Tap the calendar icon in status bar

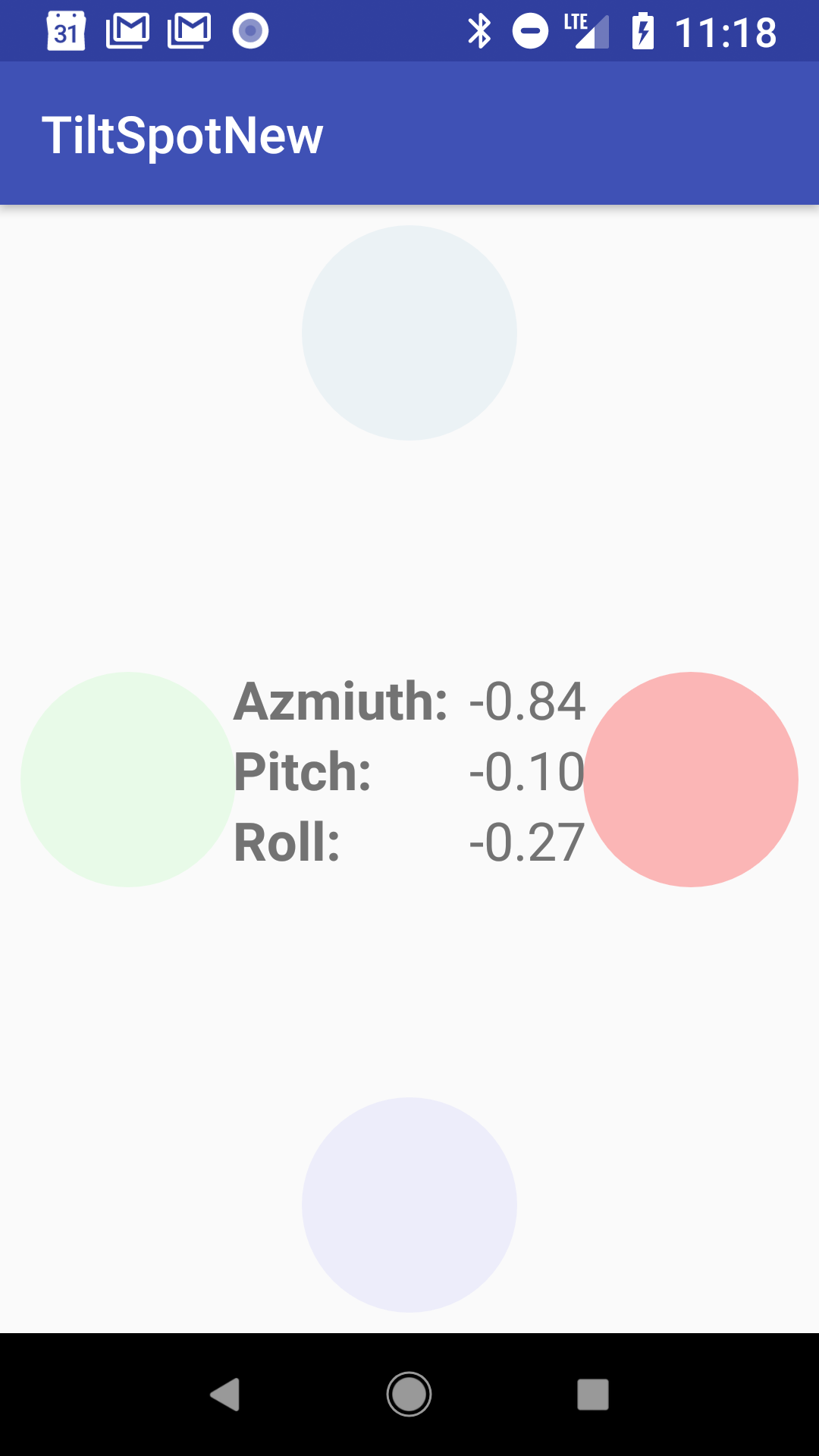(66, 32)
